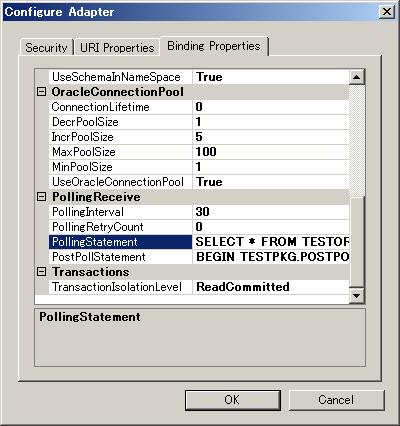The height and width of the screenshot is (426, 400).
Task: Collapse the OracleConnectionPool category
Action: [41, 92]
